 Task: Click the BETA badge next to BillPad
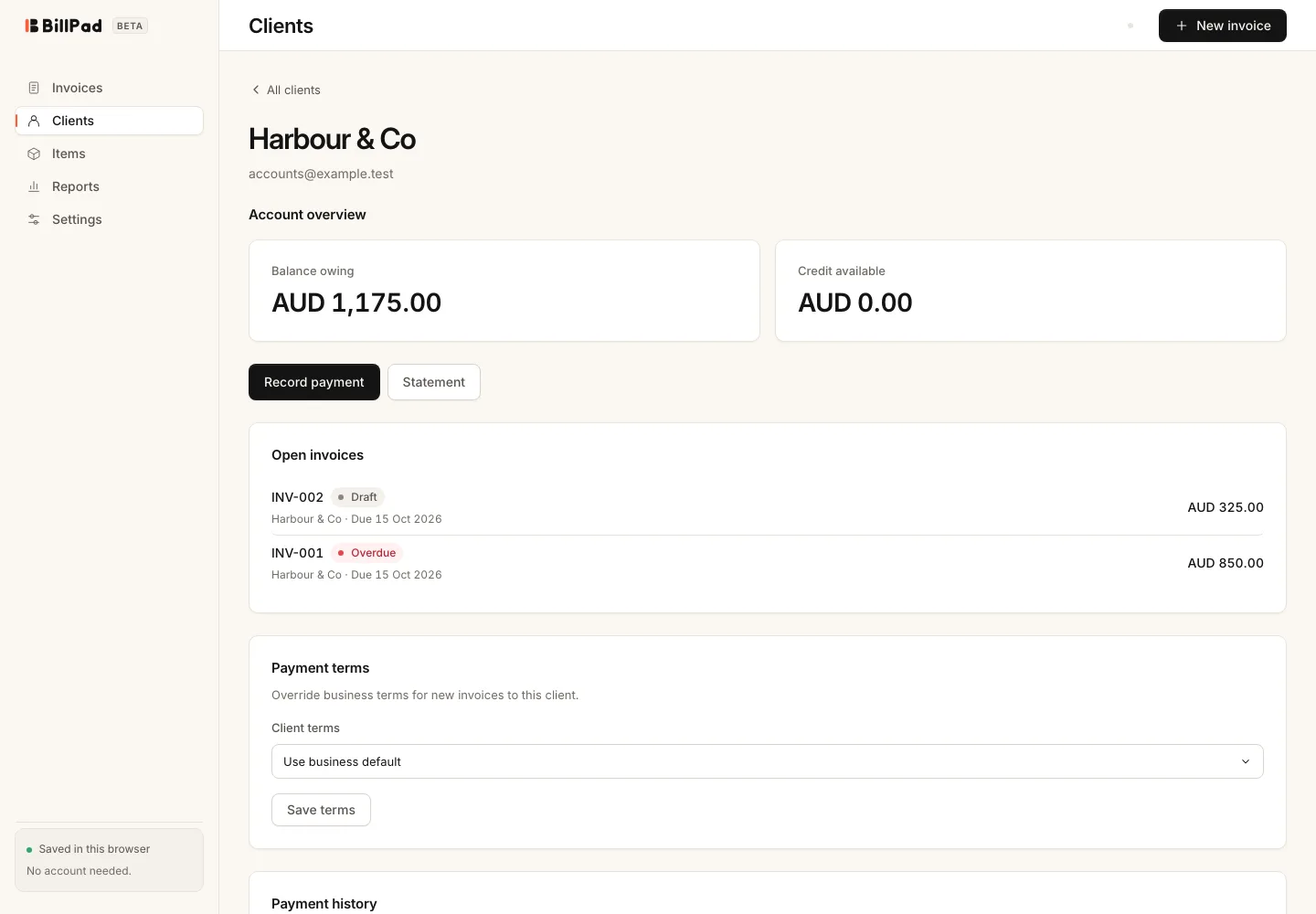(x=130, y=26)
